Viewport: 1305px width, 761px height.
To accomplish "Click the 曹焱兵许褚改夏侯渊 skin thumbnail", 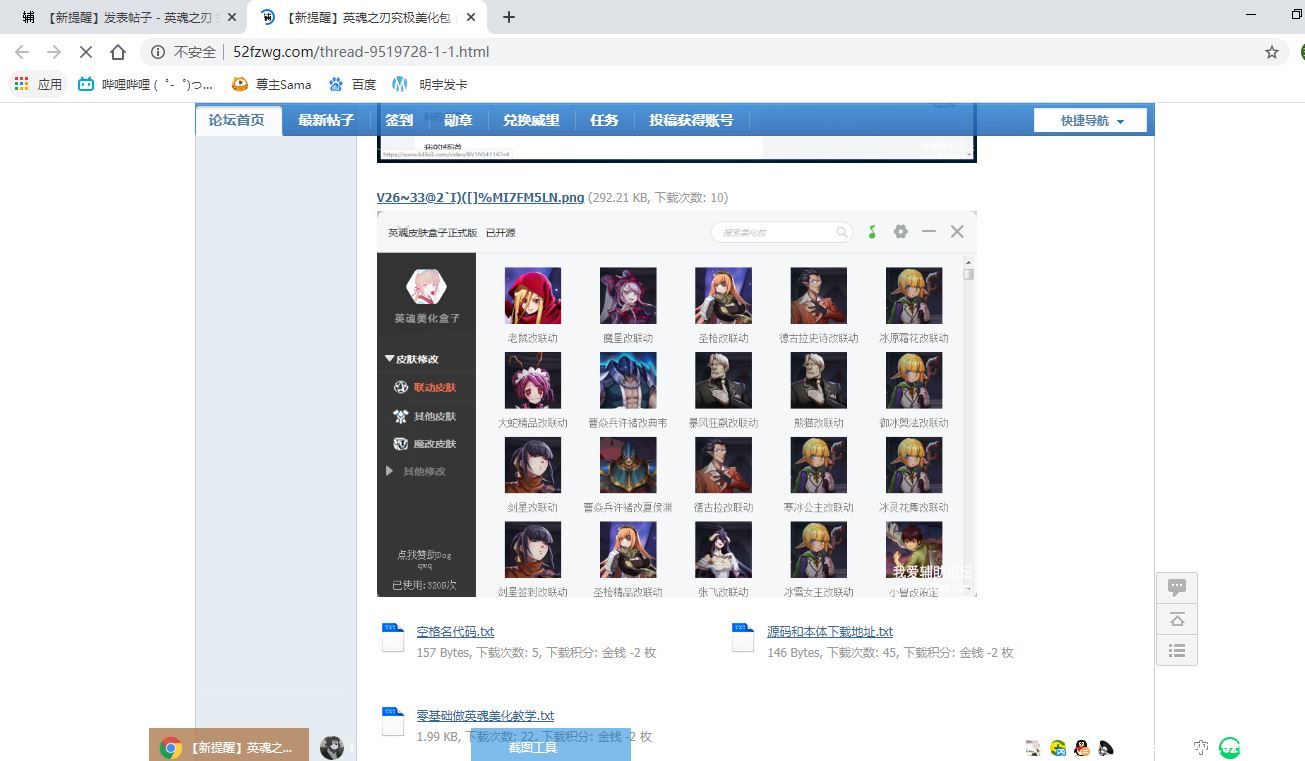I will (x=628, y=465).
